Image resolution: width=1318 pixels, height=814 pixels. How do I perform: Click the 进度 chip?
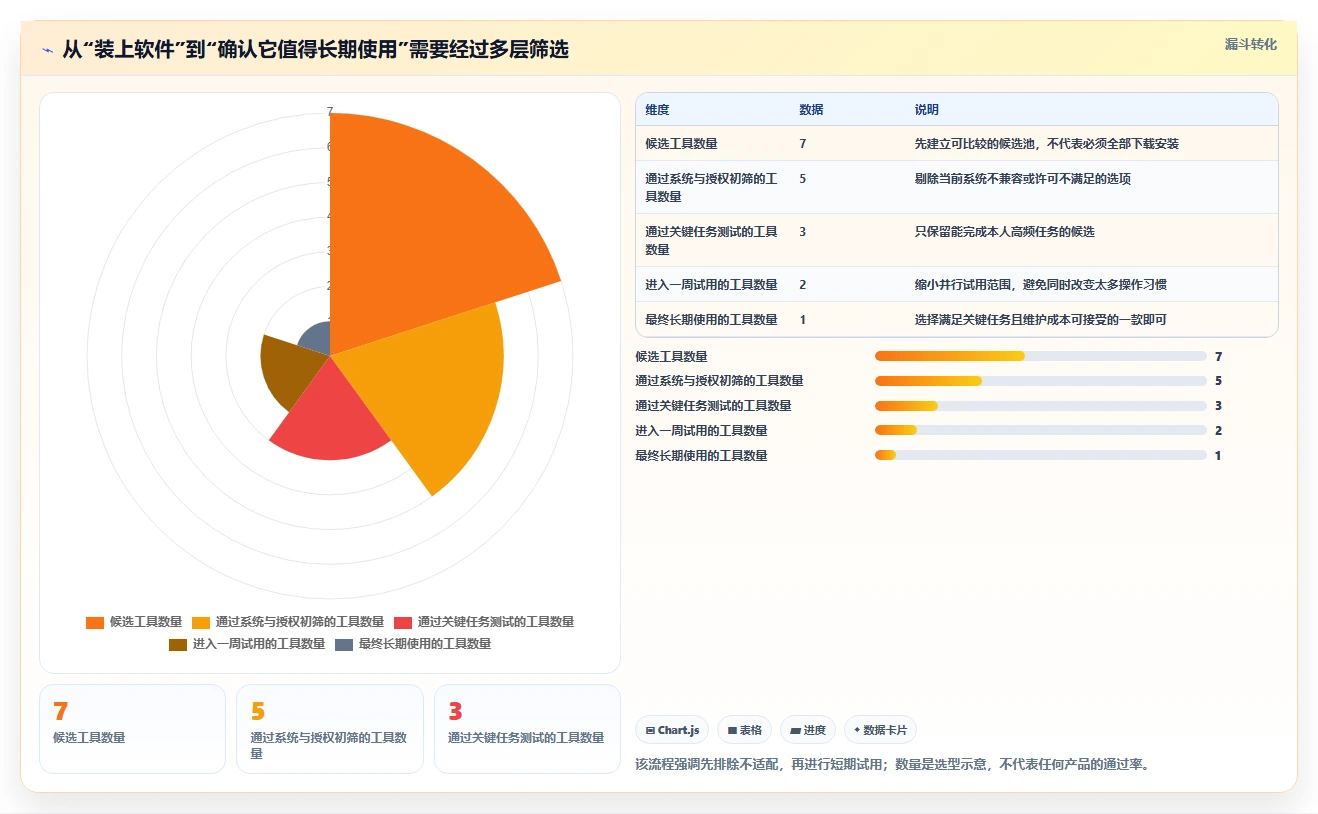pyautogui.click(x=807, y=730)
